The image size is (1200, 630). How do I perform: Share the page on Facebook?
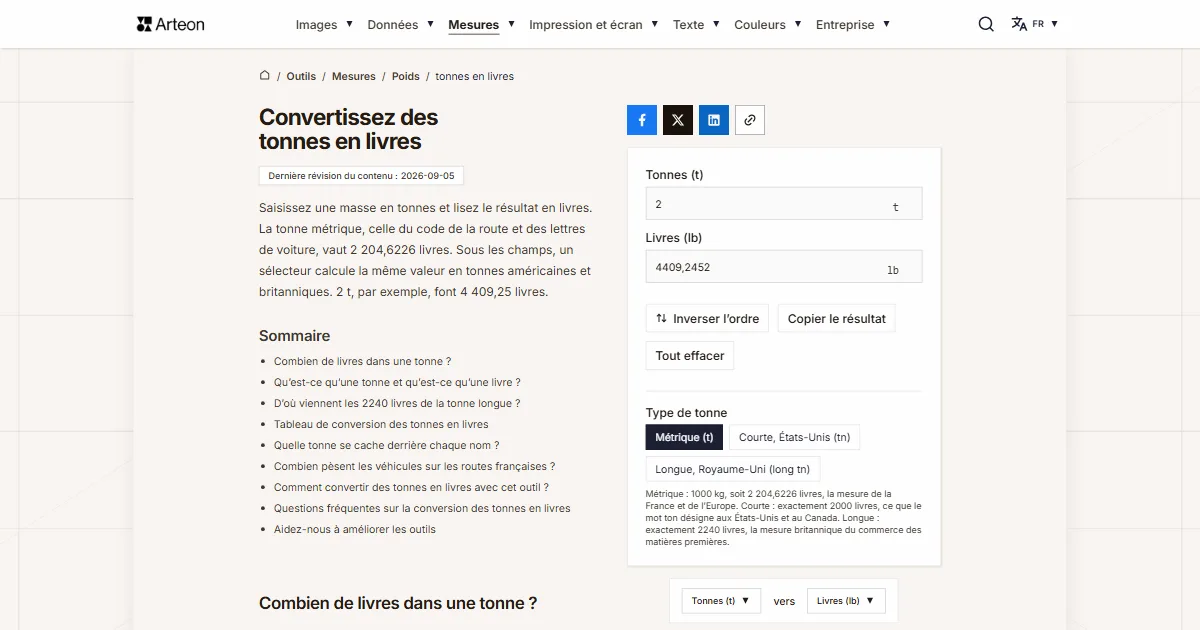click(x=642, y=120)
